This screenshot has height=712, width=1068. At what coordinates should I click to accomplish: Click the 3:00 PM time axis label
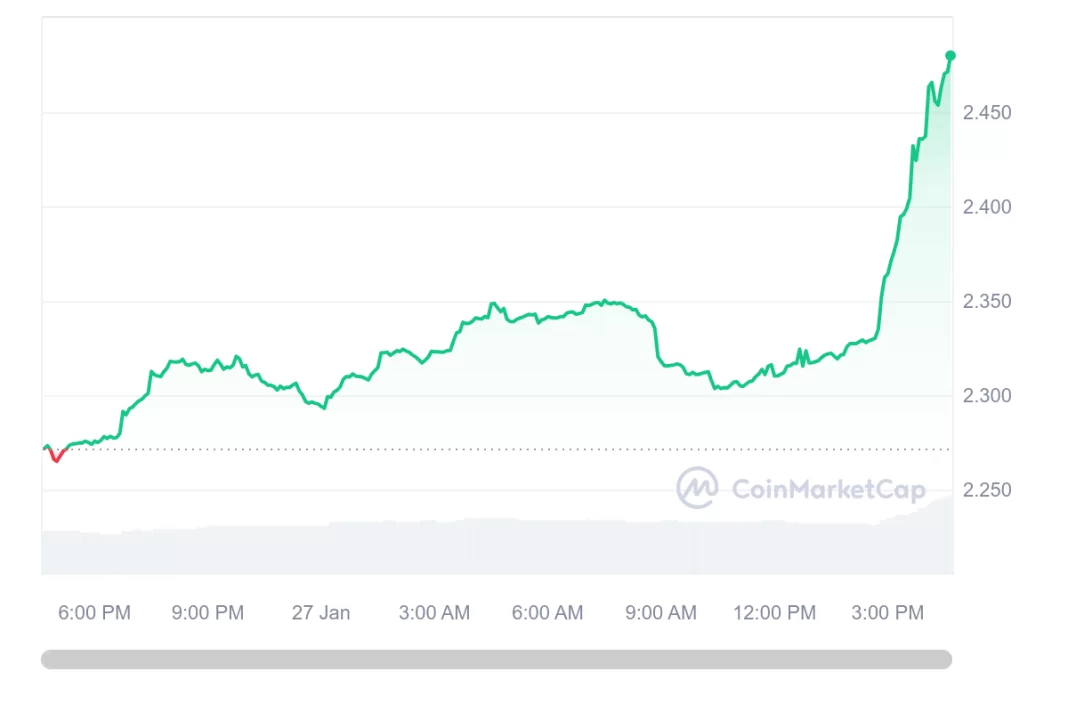point(888,613)
